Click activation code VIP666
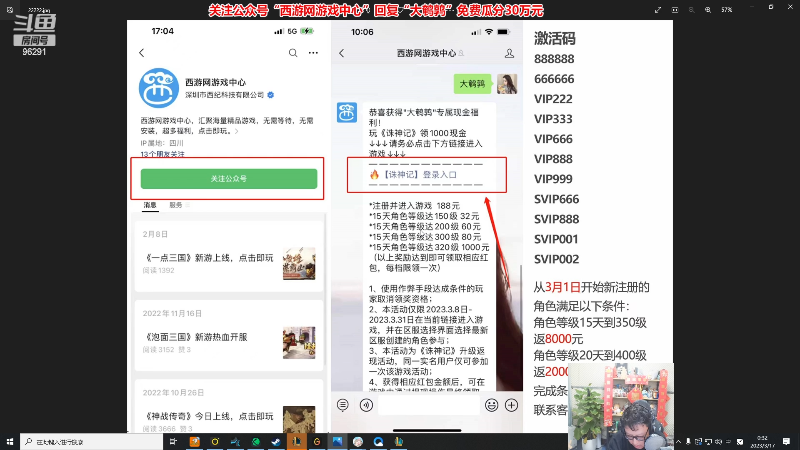800x450 pixels. (553, 139)
